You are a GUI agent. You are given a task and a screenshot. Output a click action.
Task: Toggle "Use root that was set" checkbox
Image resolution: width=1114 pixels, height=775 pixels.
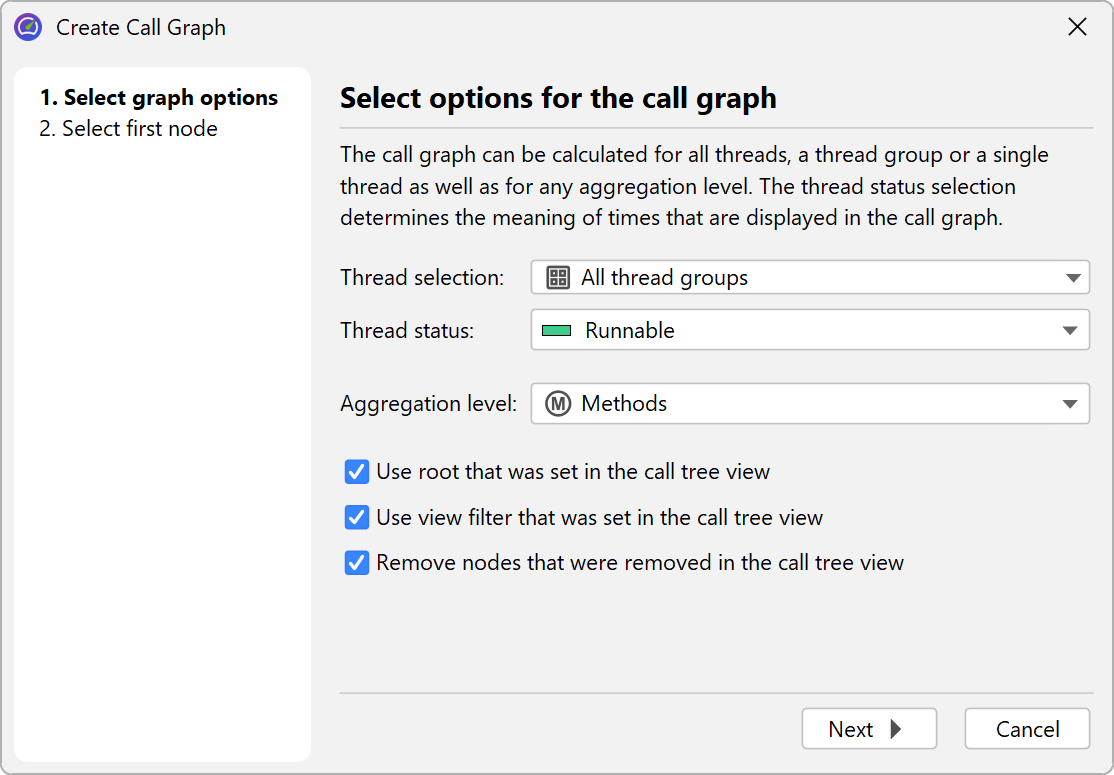(x=357, y=472)
